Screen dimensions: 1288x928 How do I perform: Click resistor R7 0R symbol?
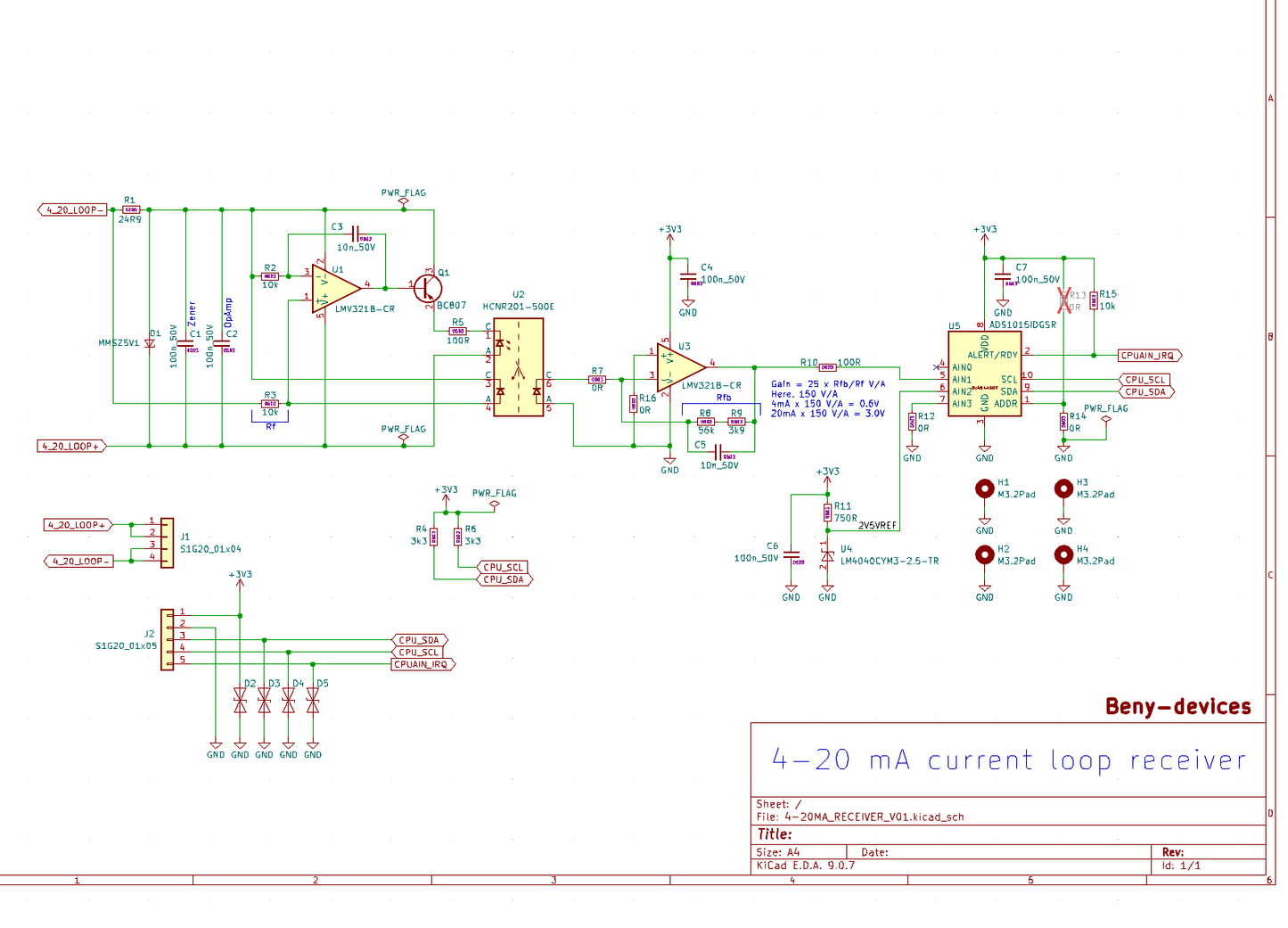[x=596, y=380]
